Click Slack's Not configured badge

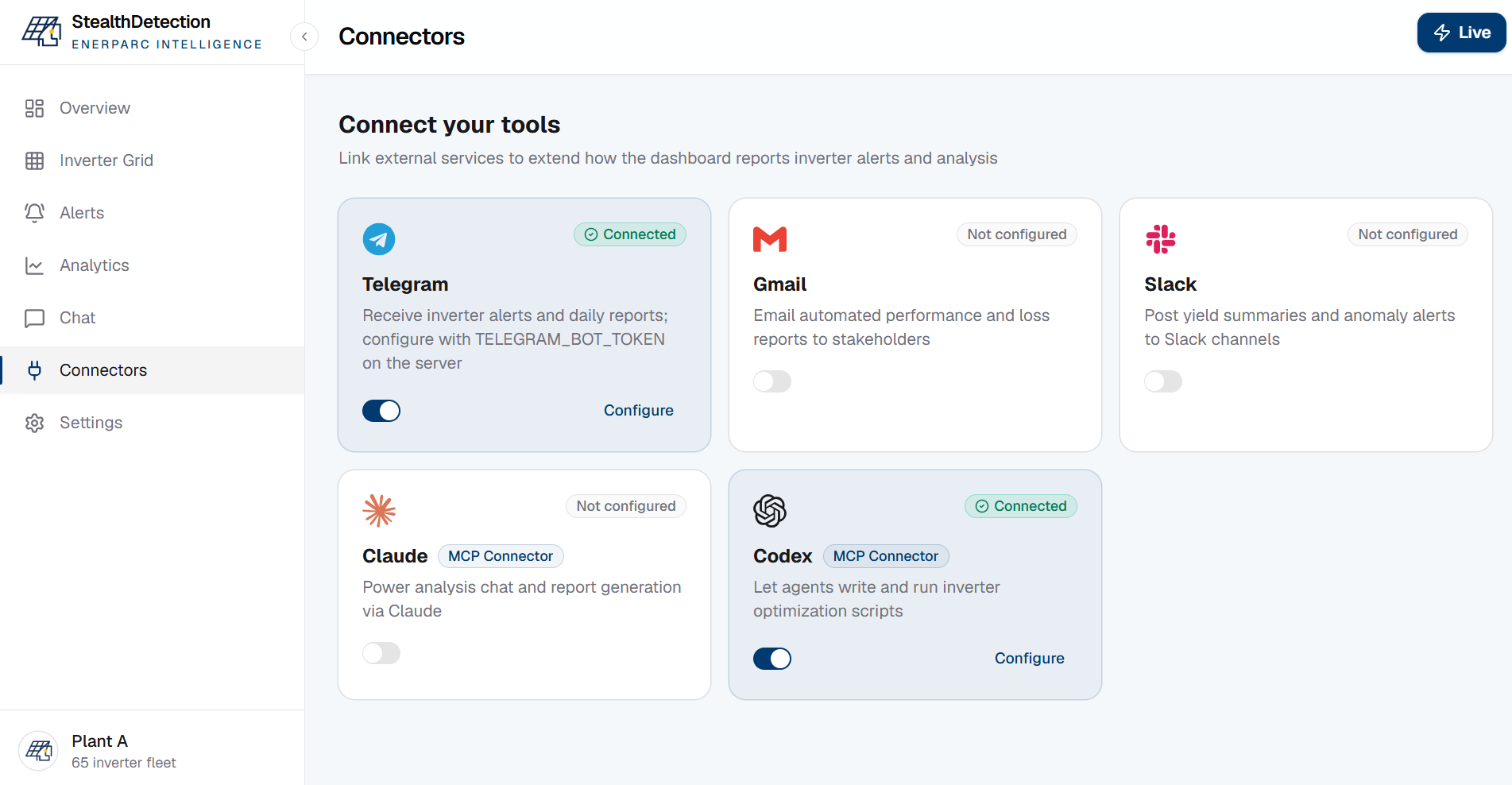[1408, 234]
